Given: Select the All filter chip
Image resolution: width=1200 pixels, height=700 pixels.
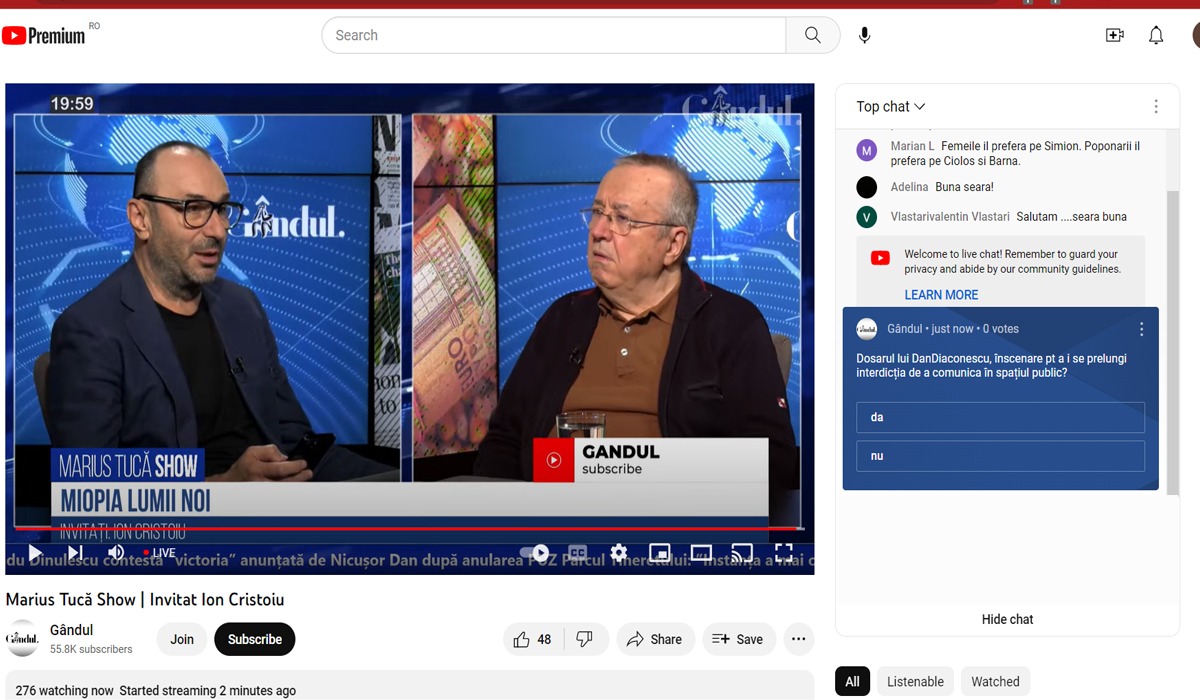Looking at the screenshot, I should click(852, 682).
